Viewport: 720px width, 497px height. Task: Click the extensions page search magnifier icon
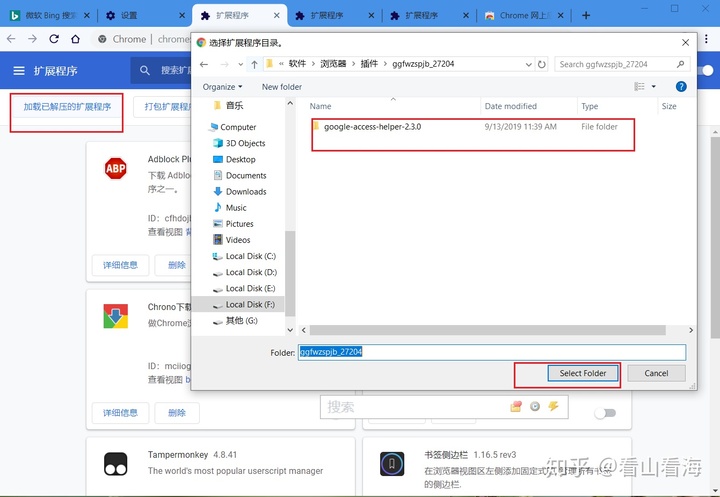coord(145,71)
